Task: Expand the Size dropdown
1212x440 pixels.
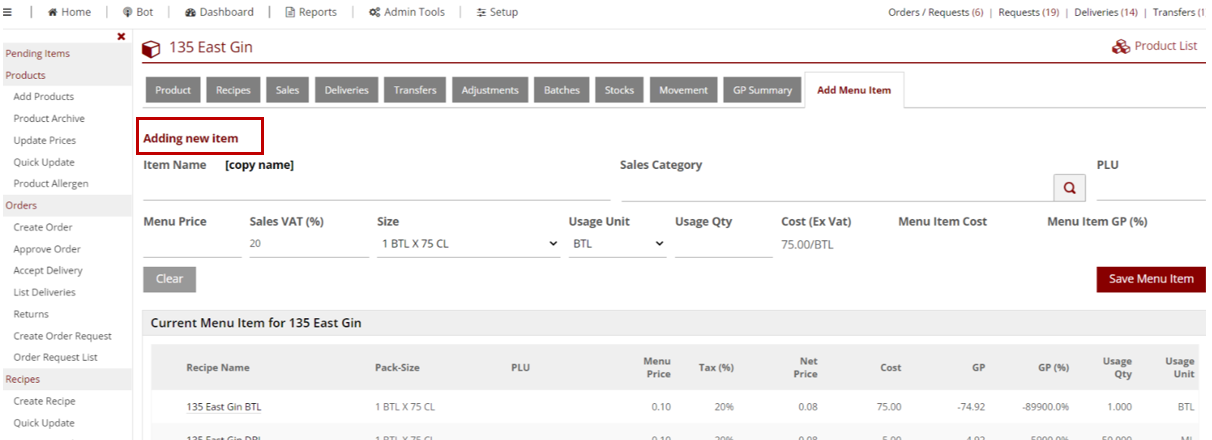Action: pos(467,243)
